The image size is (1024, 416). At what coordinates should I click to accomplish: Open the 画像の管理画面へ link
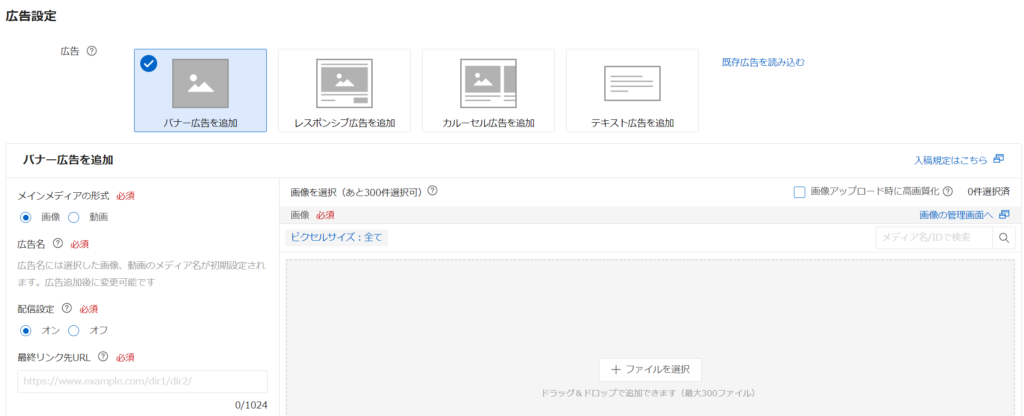pyautogui.click(x=956, y=215)
